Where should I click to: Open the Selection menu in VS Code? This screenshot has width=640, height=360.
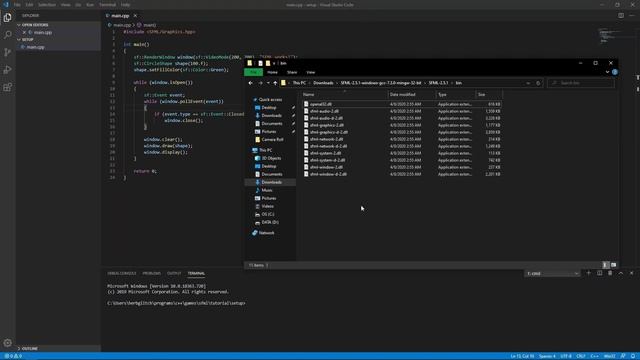[x=47, y=5]
